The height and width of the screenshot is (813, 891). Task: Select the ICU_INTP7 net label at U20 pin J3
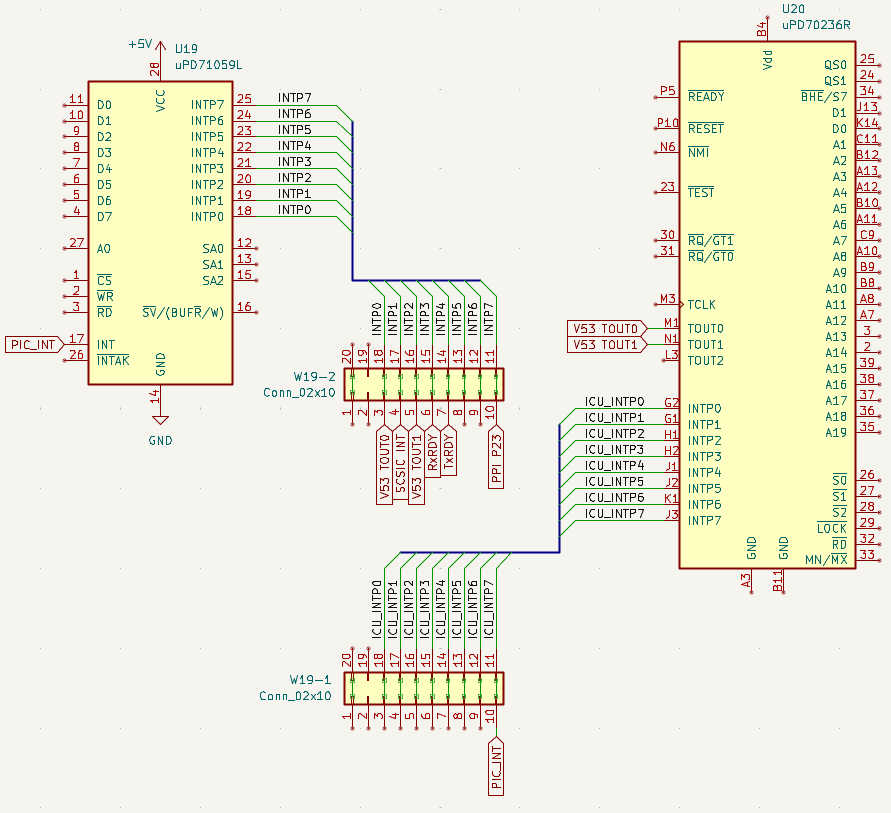click(614, 514)
